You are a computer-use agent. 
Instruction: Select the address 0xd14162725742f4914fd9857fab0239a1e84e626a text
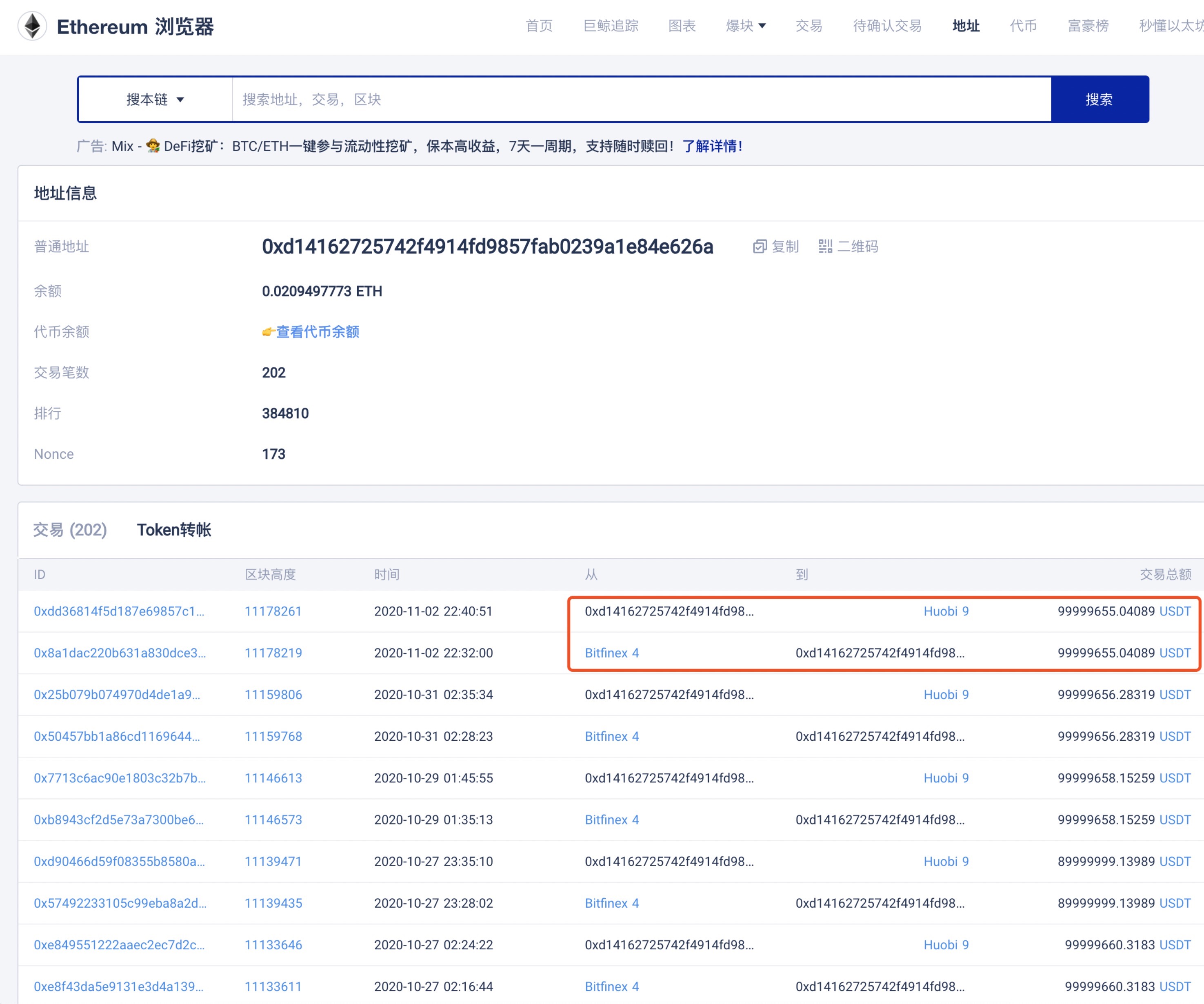coord(487,247)
